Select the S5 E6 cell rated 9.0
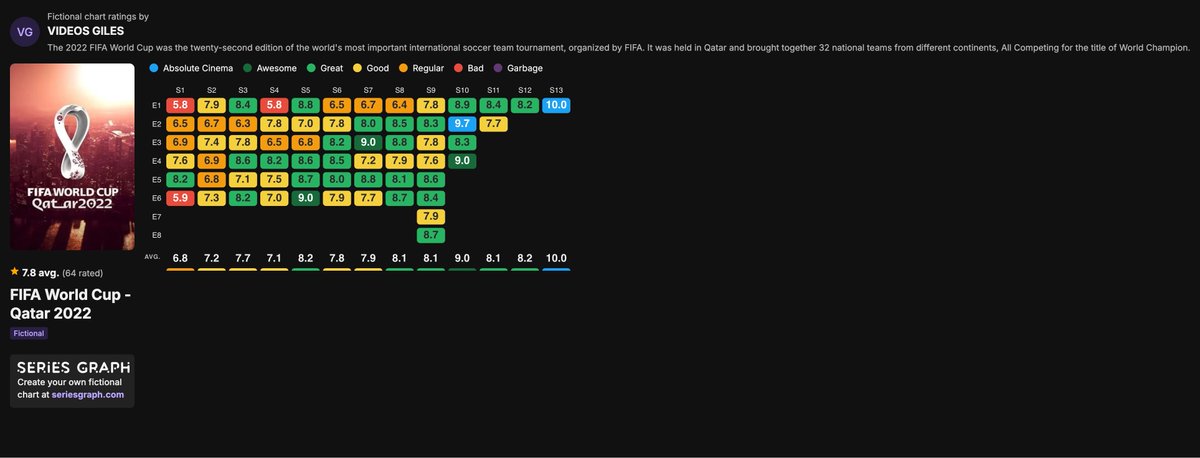The height and width of the screenshot is (458, 1200). click(306, 198)
